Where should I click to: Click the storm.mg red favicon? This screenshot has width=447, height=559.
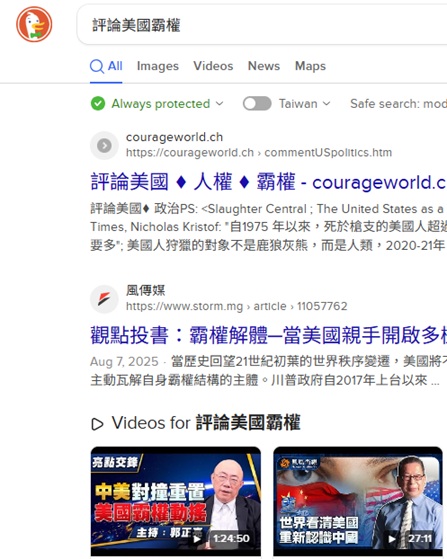coord(104,299)
